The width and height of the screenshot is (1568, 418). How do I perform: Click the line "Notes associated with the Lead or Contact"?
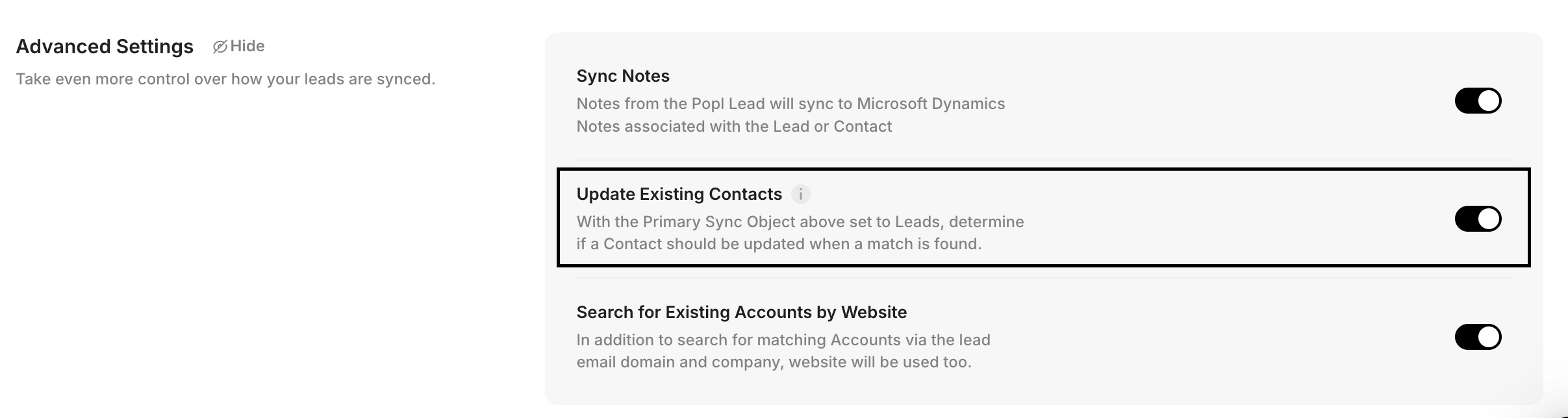point(734,127)
